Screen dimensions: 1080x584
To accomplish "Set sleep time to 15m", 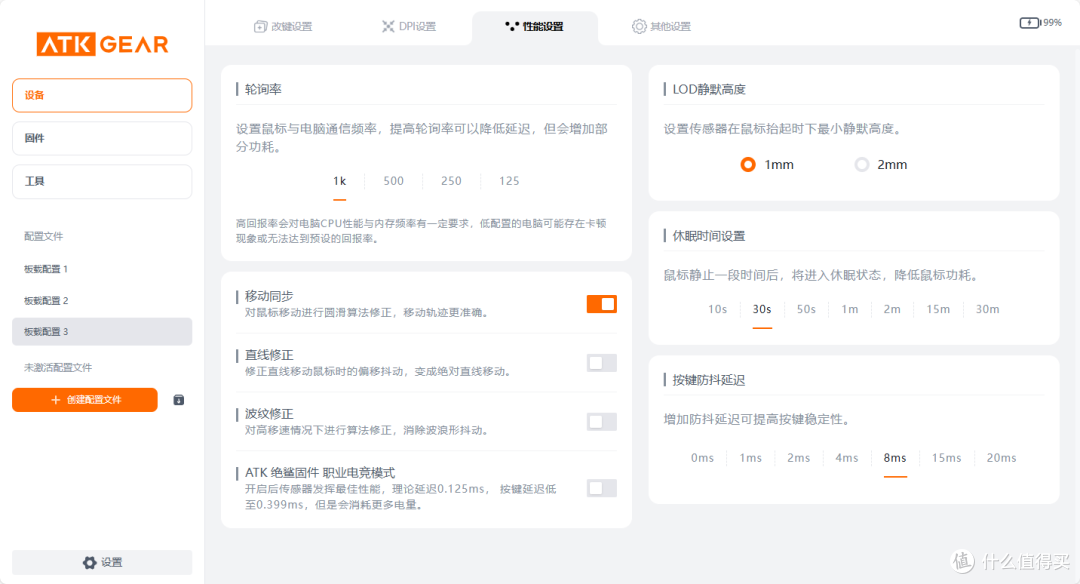I will point(937,309).
